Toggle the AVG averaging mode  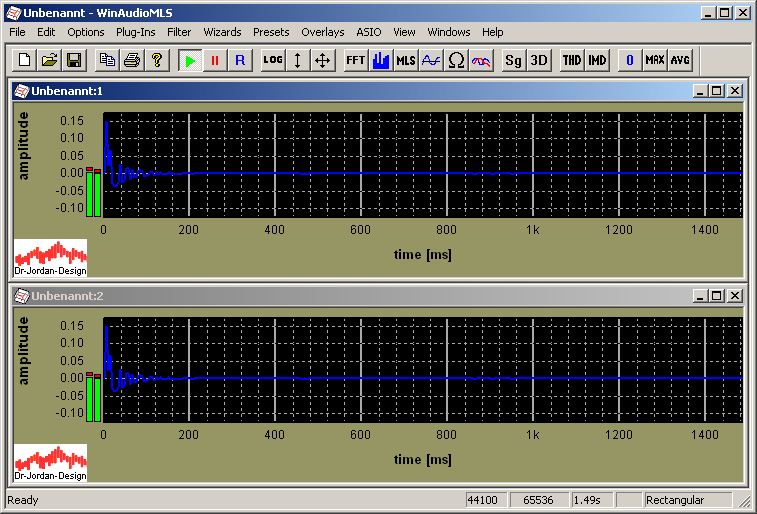[680, 60]
